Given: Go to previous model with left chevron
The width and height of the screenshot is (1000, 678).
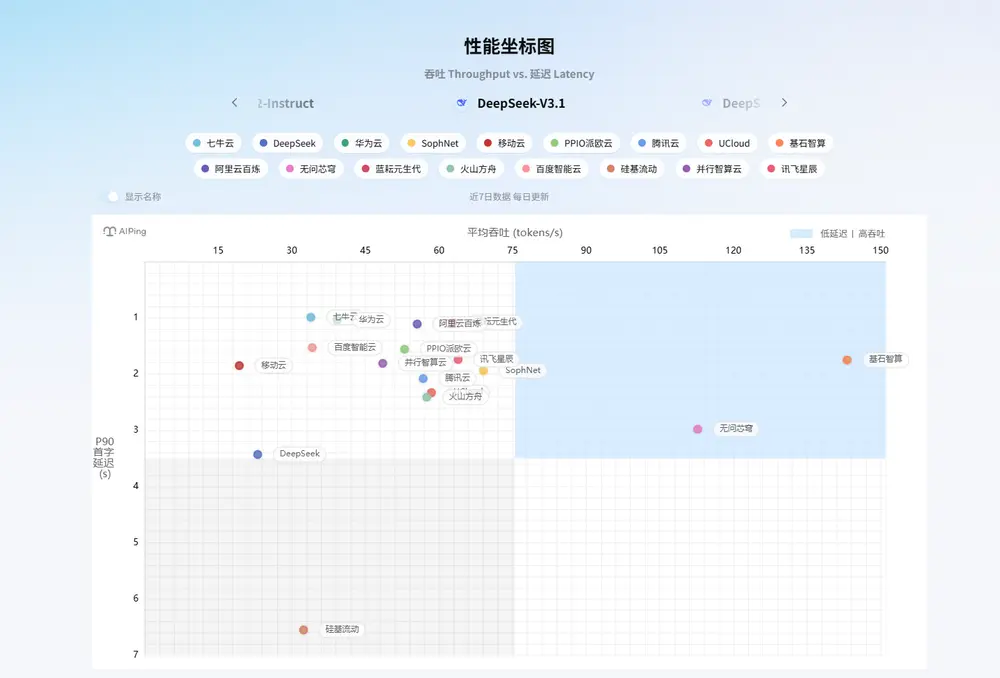Looking at the screenshot, I should 234,103.
